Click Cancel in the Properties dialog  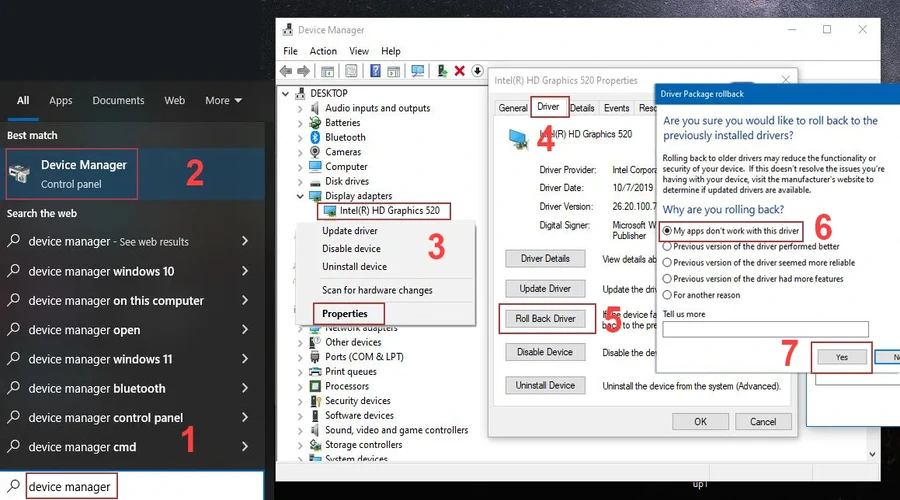(x=763, y=421)
